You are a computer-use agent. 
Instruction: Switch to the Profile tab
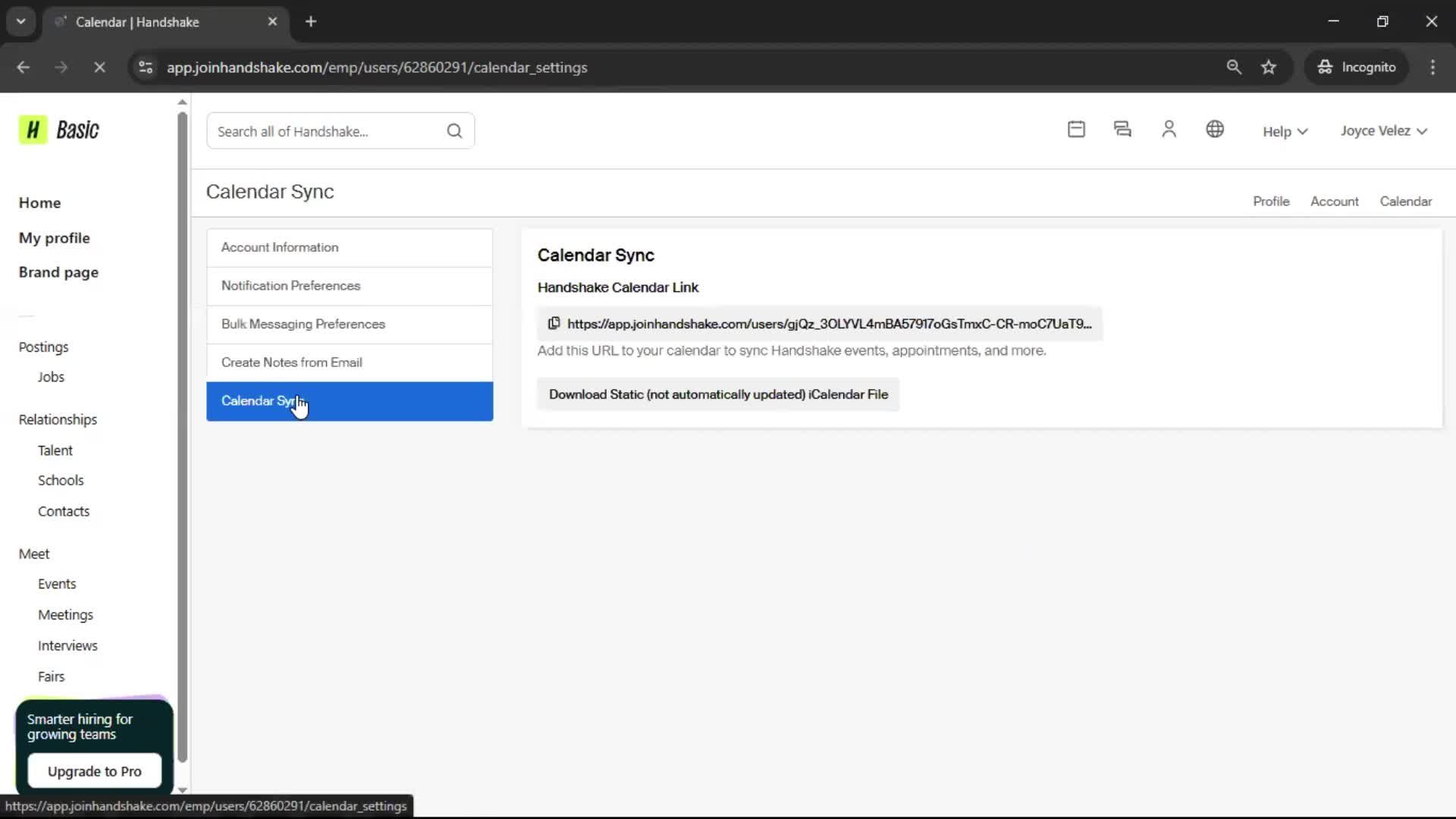pyautogui.click(x=1271, y=202)
